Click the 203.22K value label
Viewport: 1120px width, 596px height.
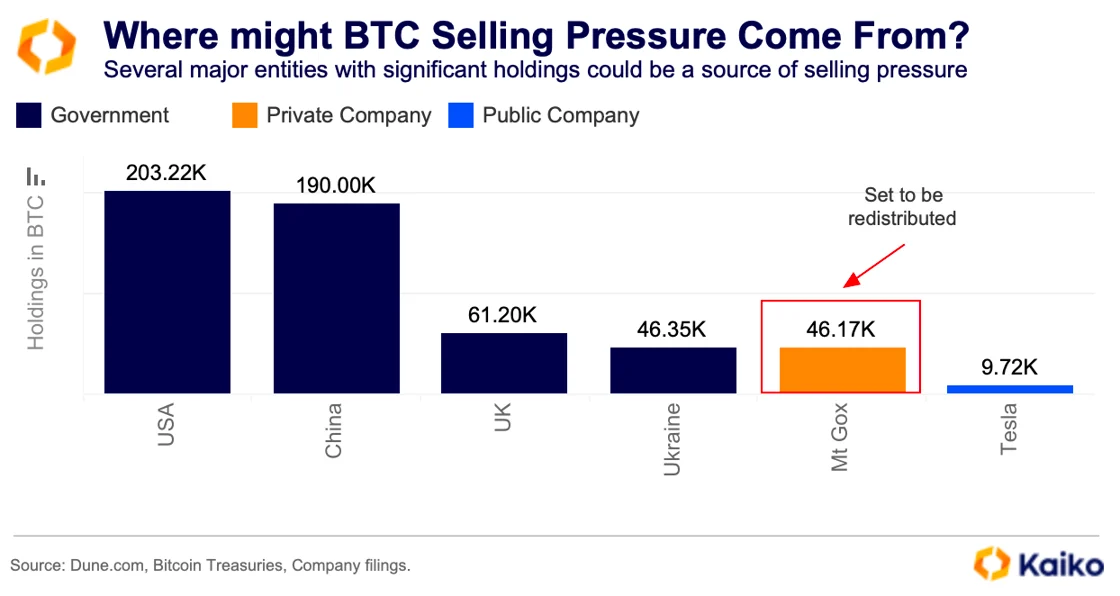[x=166, y=173]
